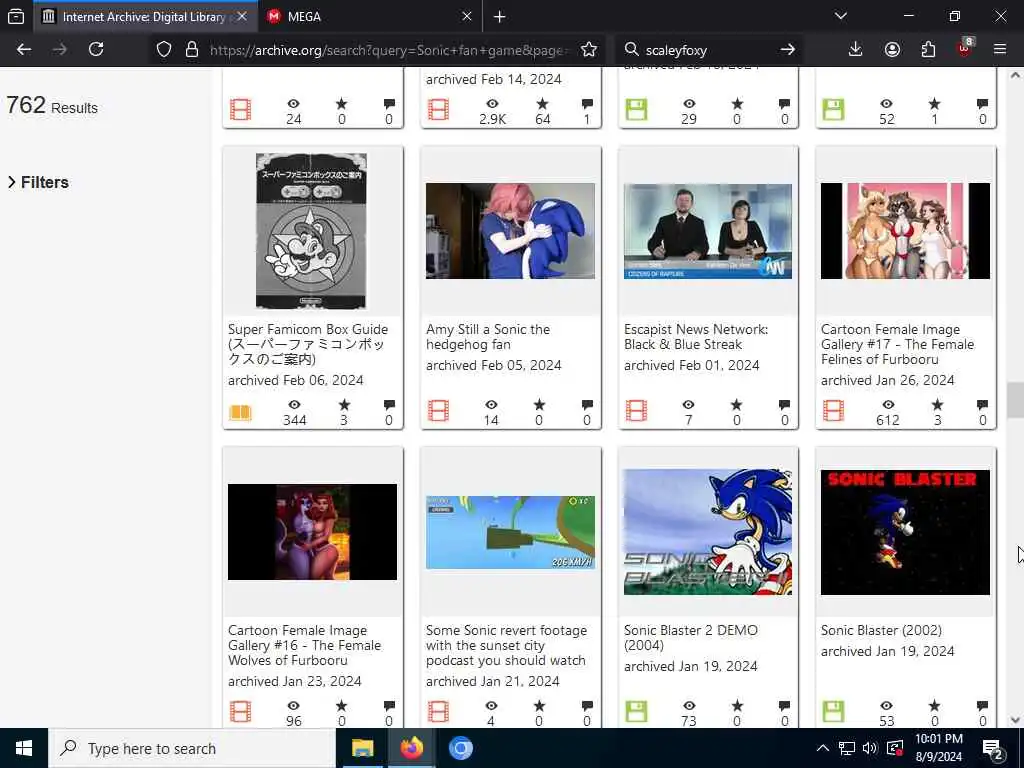
Task: Close the Internet Archive tab
Action: (x=242, y=16)
